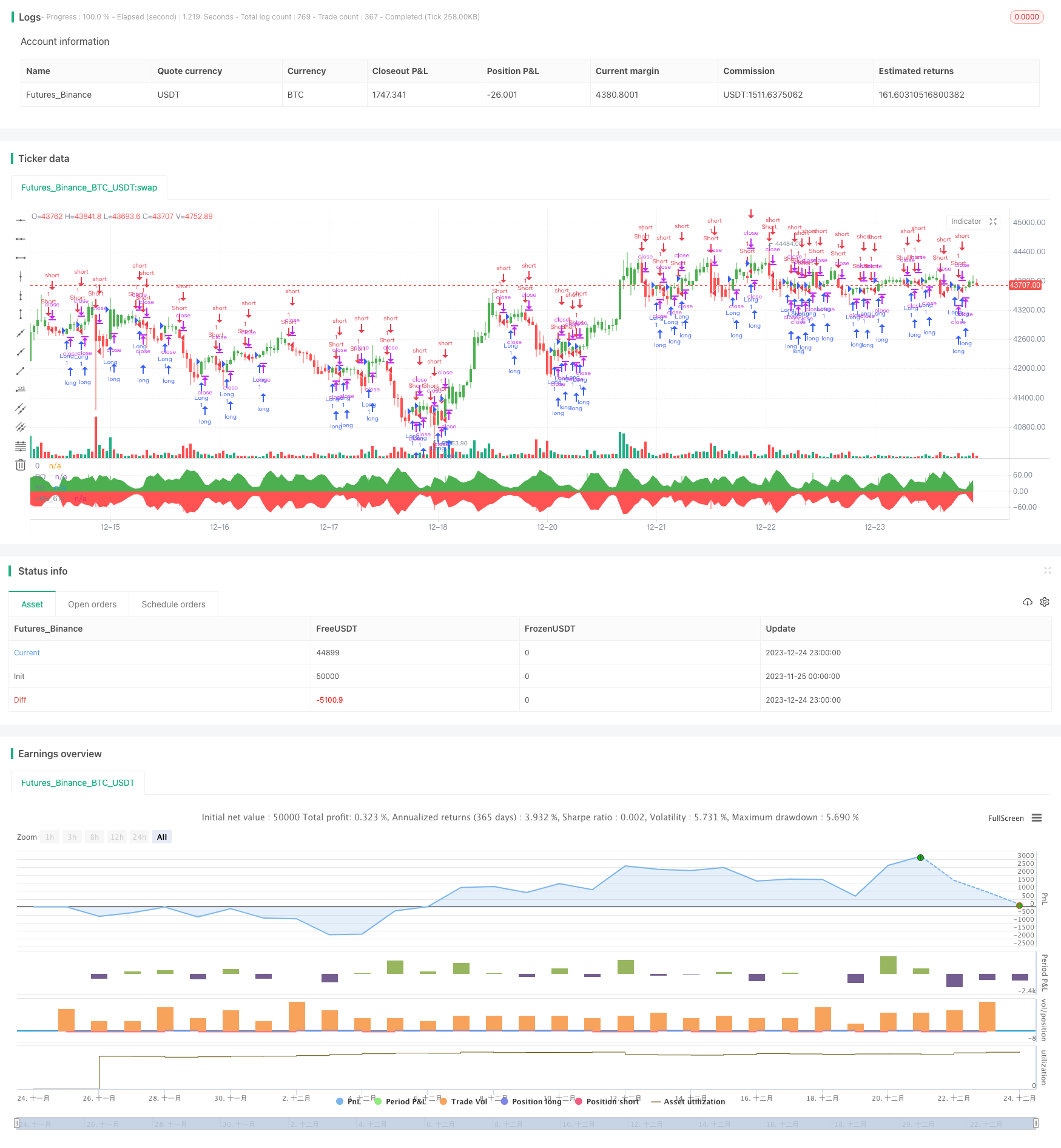Screen dimensions: 1061x1148
Task: Pick the Fibonacci retracement lines tool
Action: (21, 446)
